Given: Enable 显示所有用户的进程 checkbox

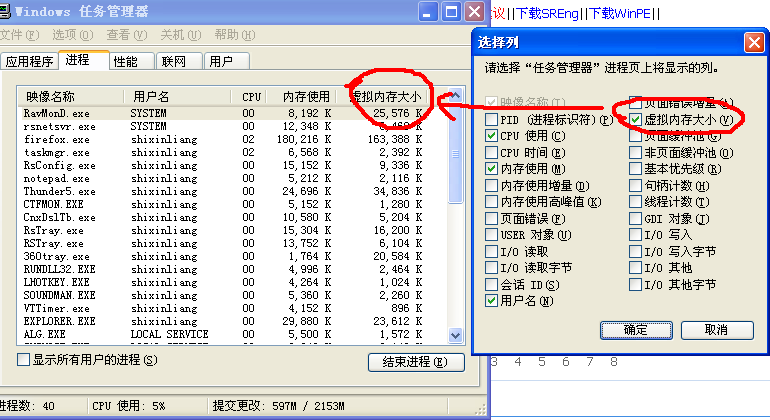Looking at the screenshot, I should click(23, 360).
